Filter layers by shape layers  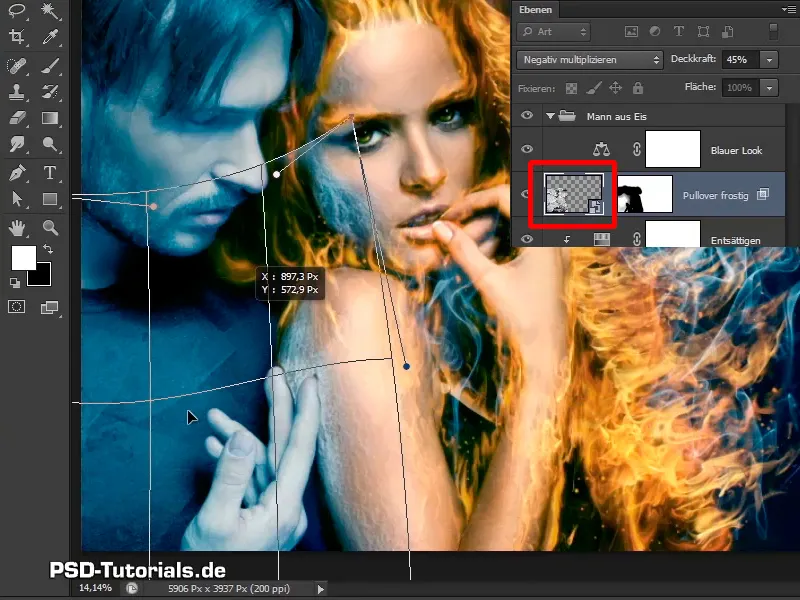pos(703,32)
